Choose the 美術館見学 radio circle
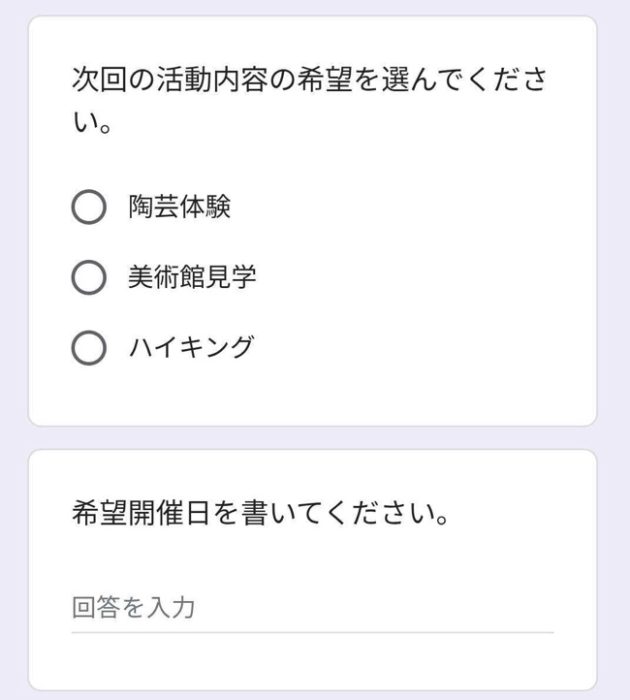This screenshot has width=630, height=700. pyautogui.click(x=89, y=277)
